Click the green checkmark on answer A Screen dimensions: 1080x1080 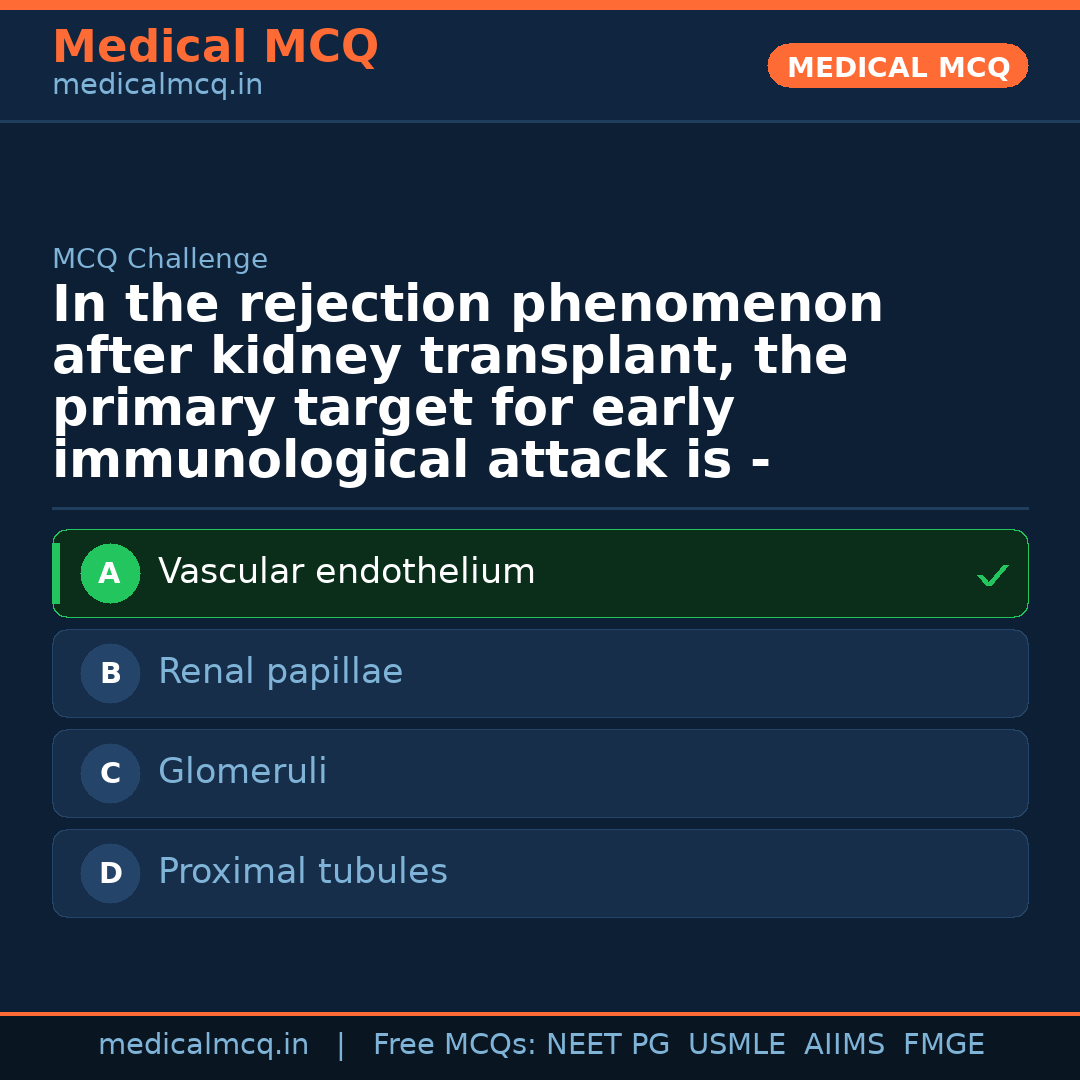click(992, 575)
